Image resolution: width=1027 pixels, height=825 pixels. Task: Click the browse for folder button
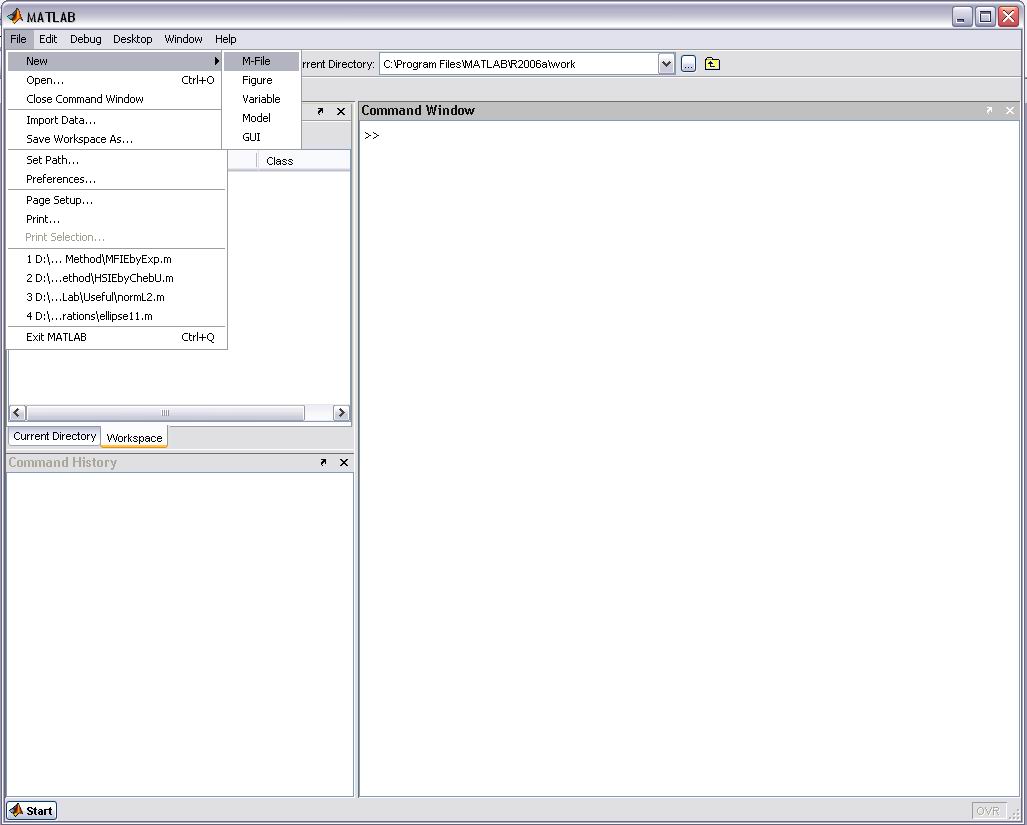[x=688, y=64]
